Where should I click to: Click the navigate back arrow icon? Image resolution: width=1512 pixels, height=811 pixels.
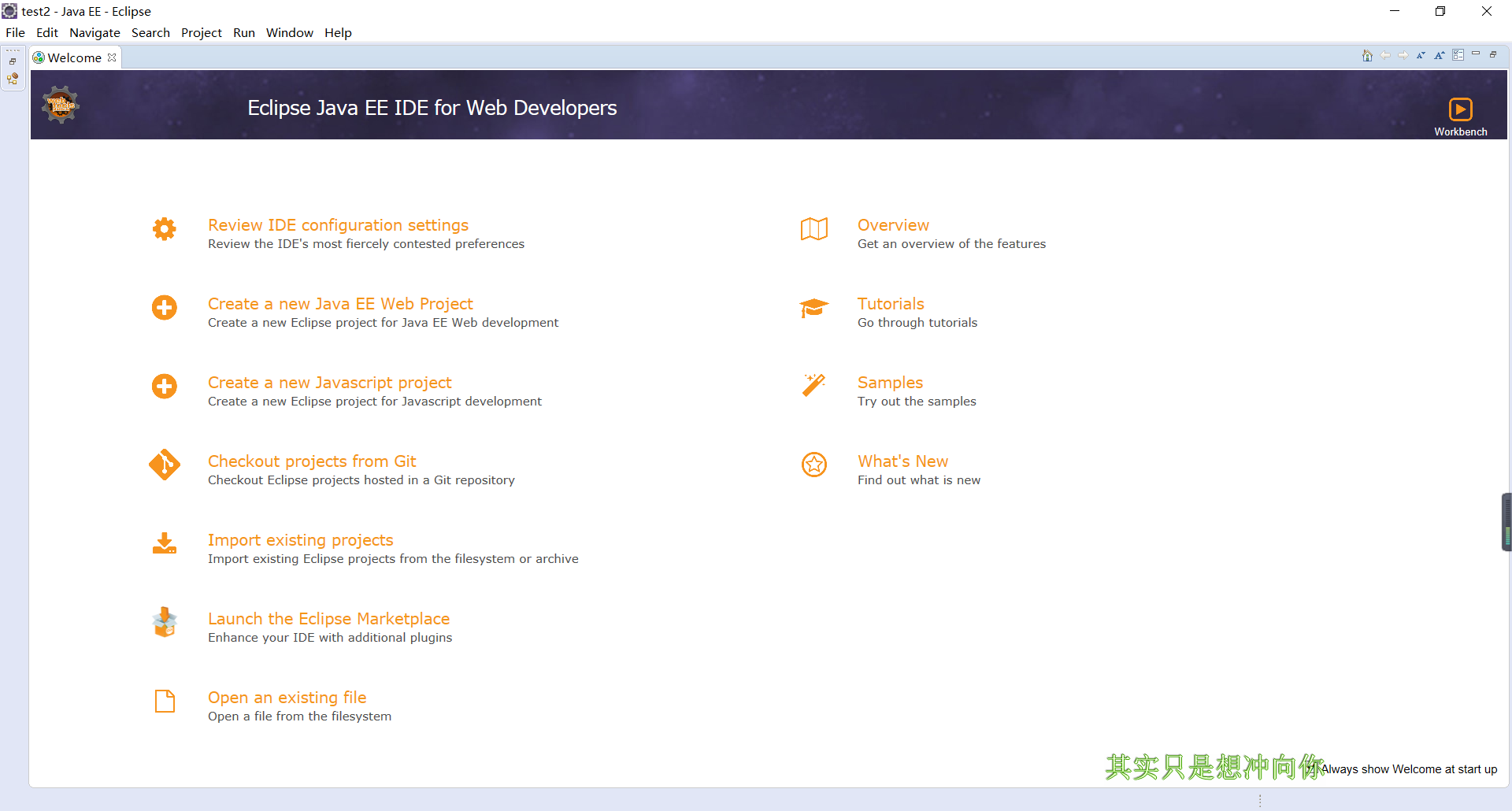1385,55
